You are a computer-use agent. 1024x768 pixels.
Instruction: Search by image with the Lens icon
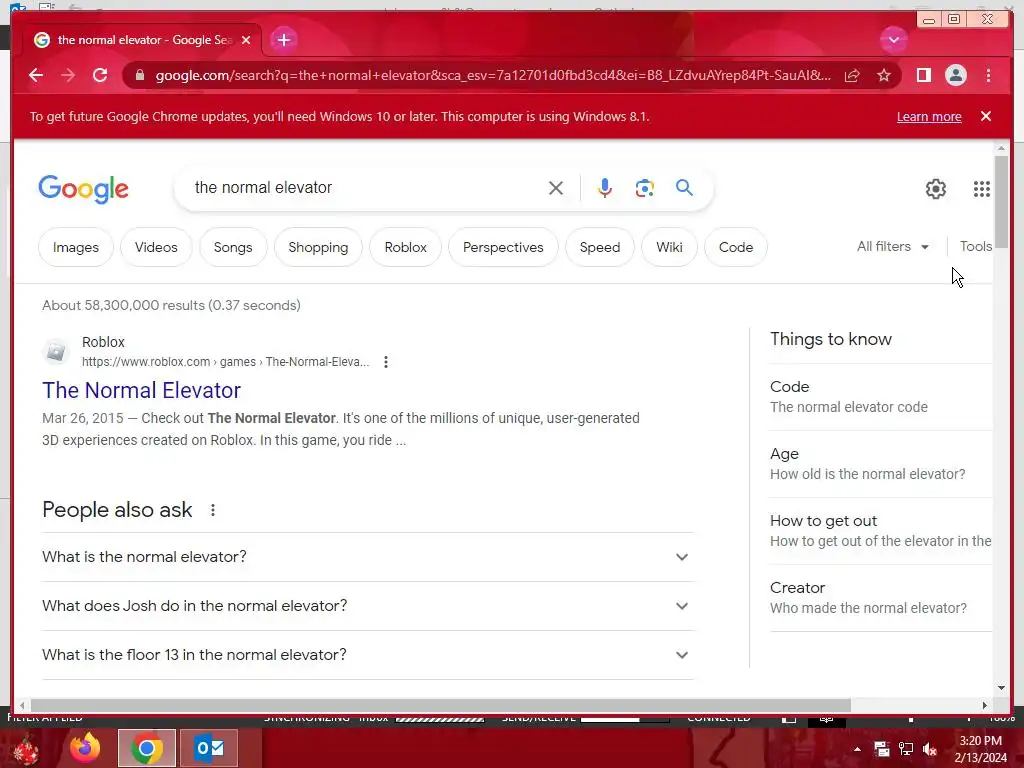tap(644, 188)
